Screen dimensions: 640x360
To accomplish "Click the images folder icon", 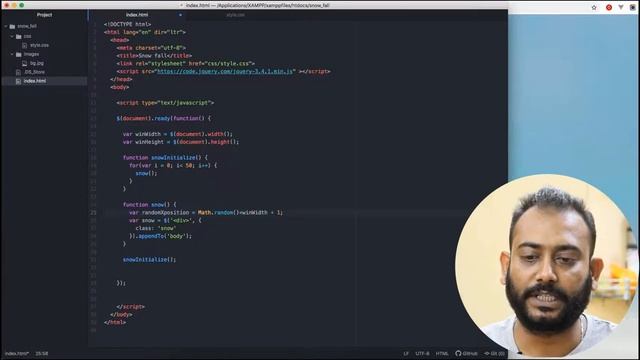I will pyautogui.click(x=18, y=54).
